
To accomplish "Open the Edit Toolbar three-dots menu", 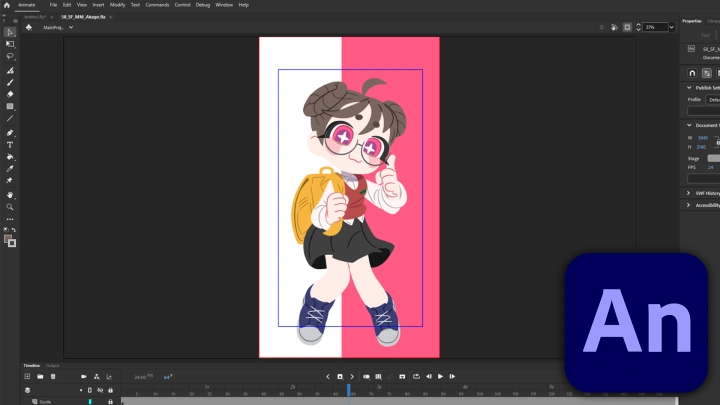I will click(x=10, y=219).
